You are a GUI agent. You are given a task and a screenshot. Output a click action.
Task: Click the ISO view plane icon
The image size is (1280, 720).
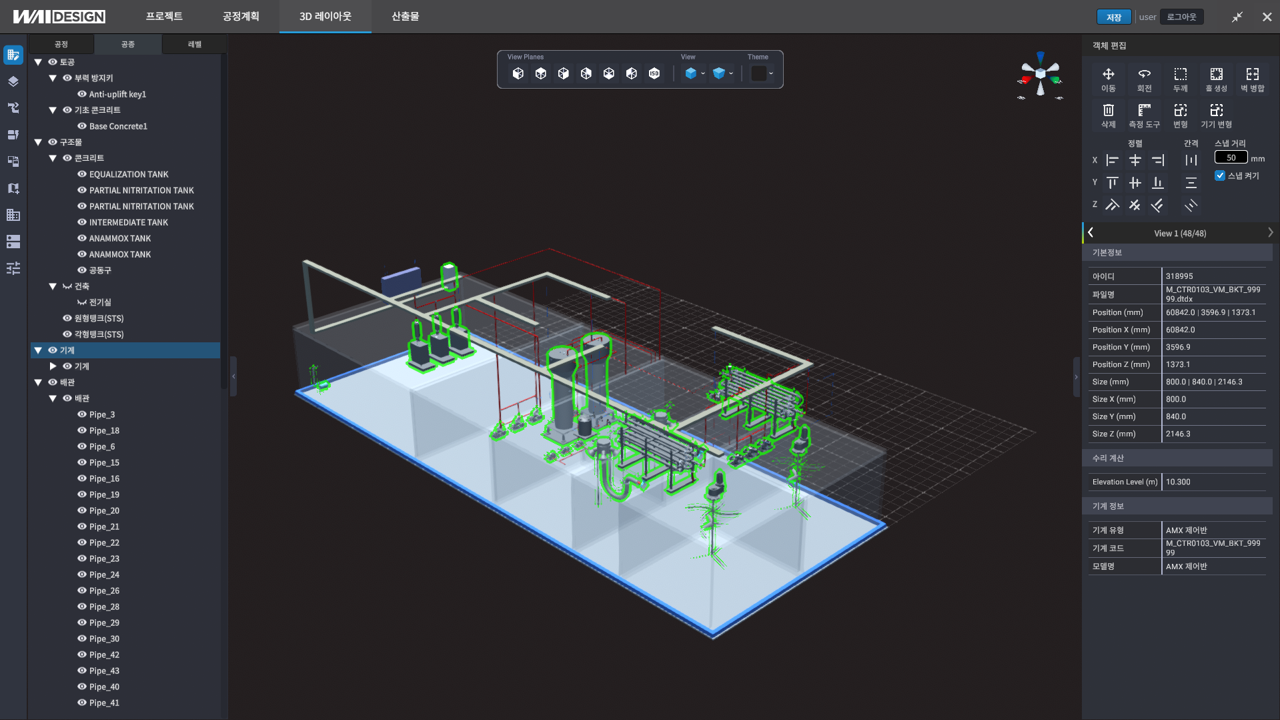654,73
